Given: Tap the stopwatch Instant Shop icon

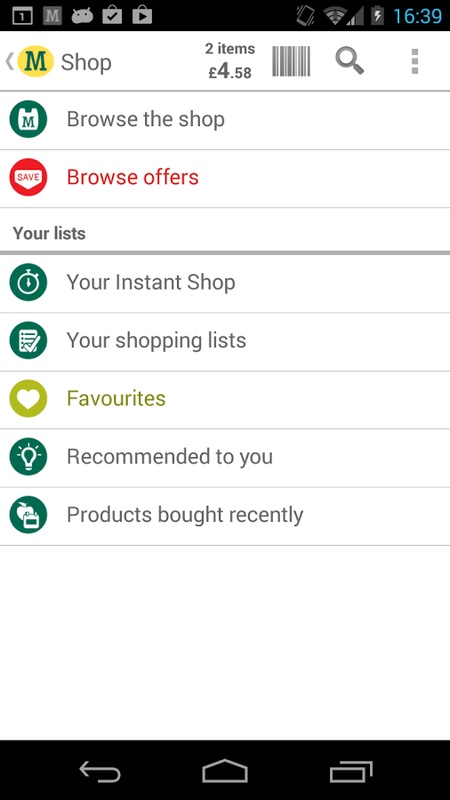Looking at the screenshot, I should [28, 282].
